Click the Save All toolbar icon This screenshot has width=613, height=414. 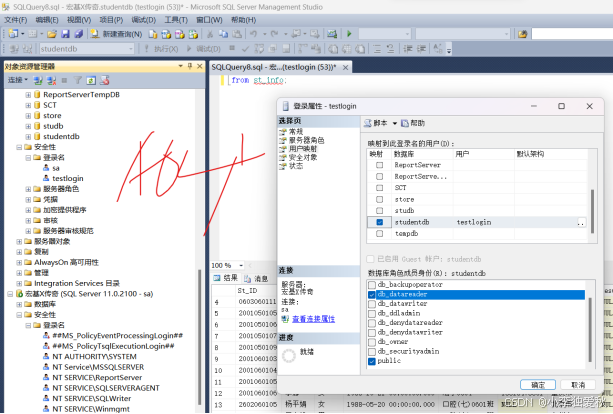pyautogui.click(x=78, y=34)
